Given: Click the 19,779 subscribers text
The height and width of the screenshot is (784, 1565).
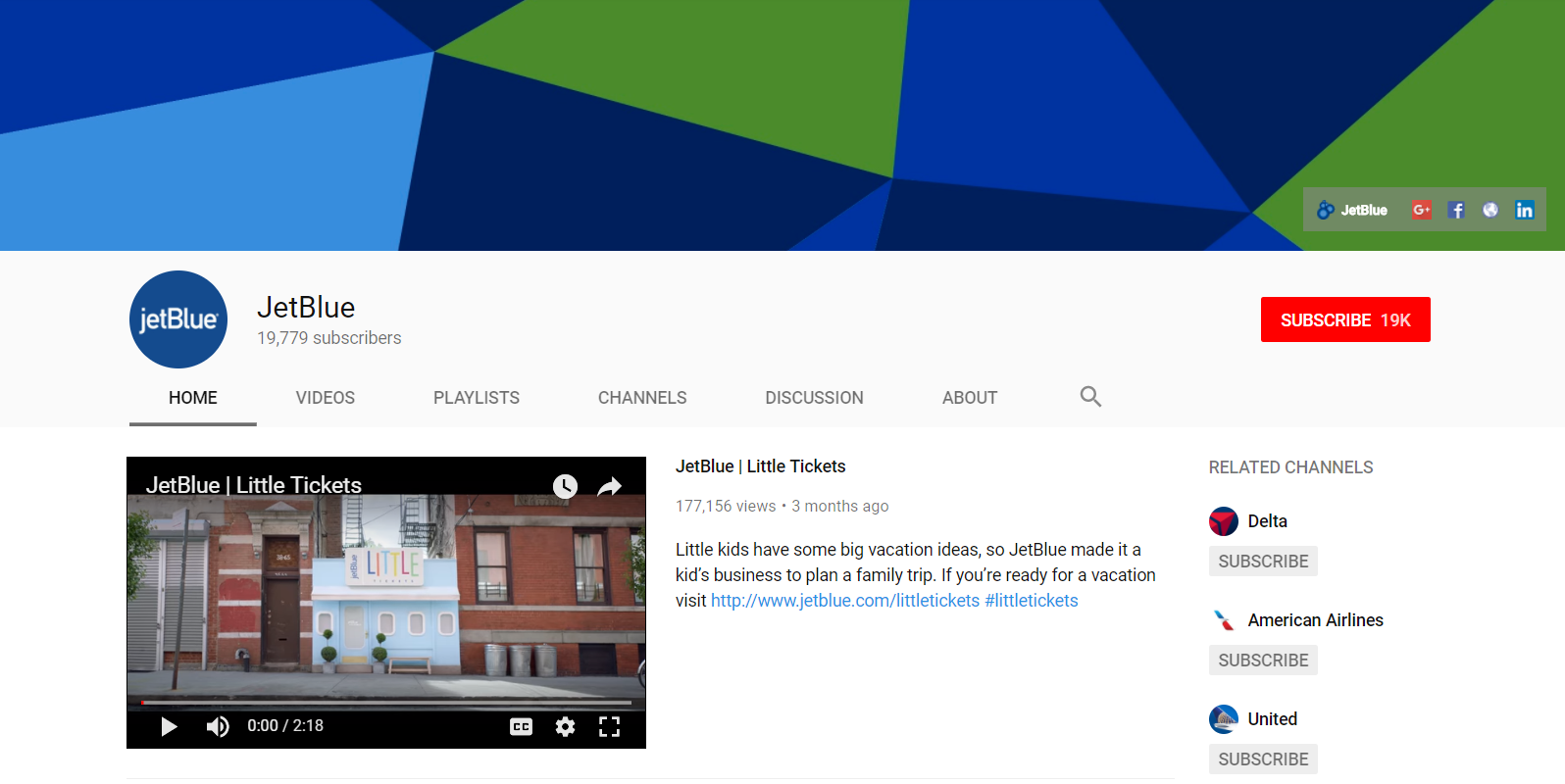Looking at the screenshot, I should pyautogui.click(x=329, y=338).
